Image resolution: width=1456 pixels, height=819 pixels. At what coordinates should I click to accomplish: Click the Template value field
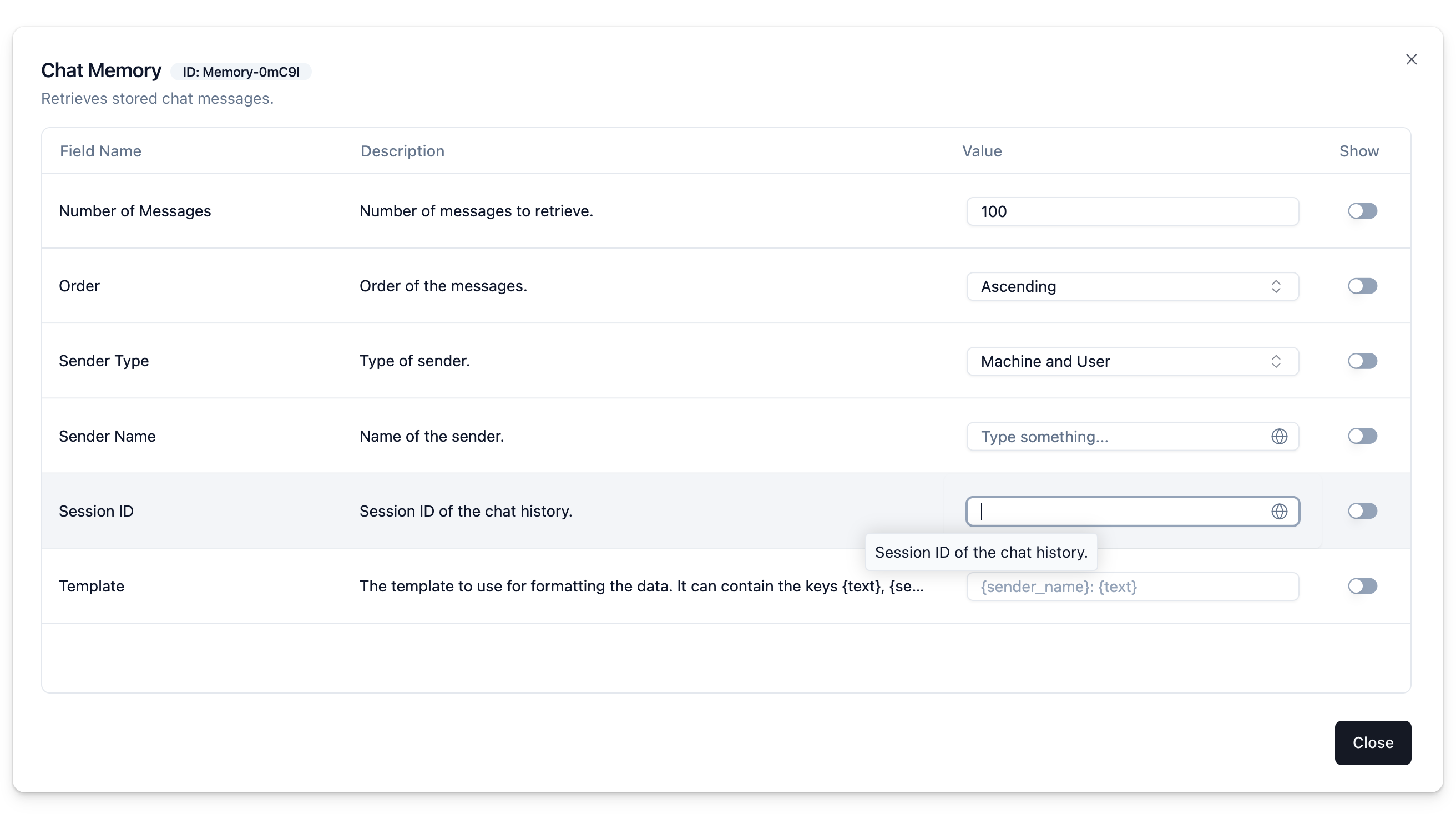(1132, 587)
